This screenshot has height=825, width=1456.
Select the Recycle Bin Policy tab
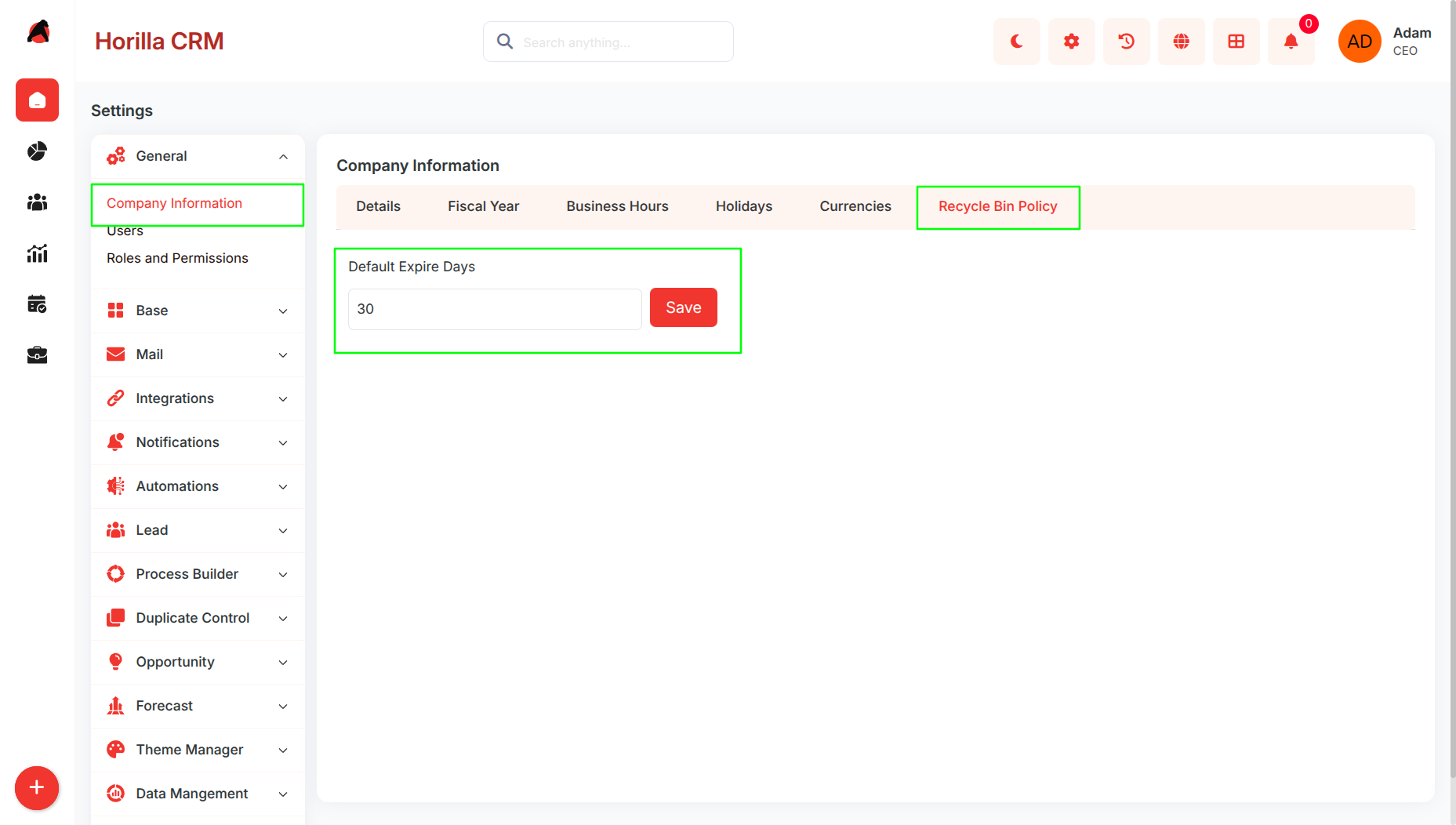coord(997,206)
